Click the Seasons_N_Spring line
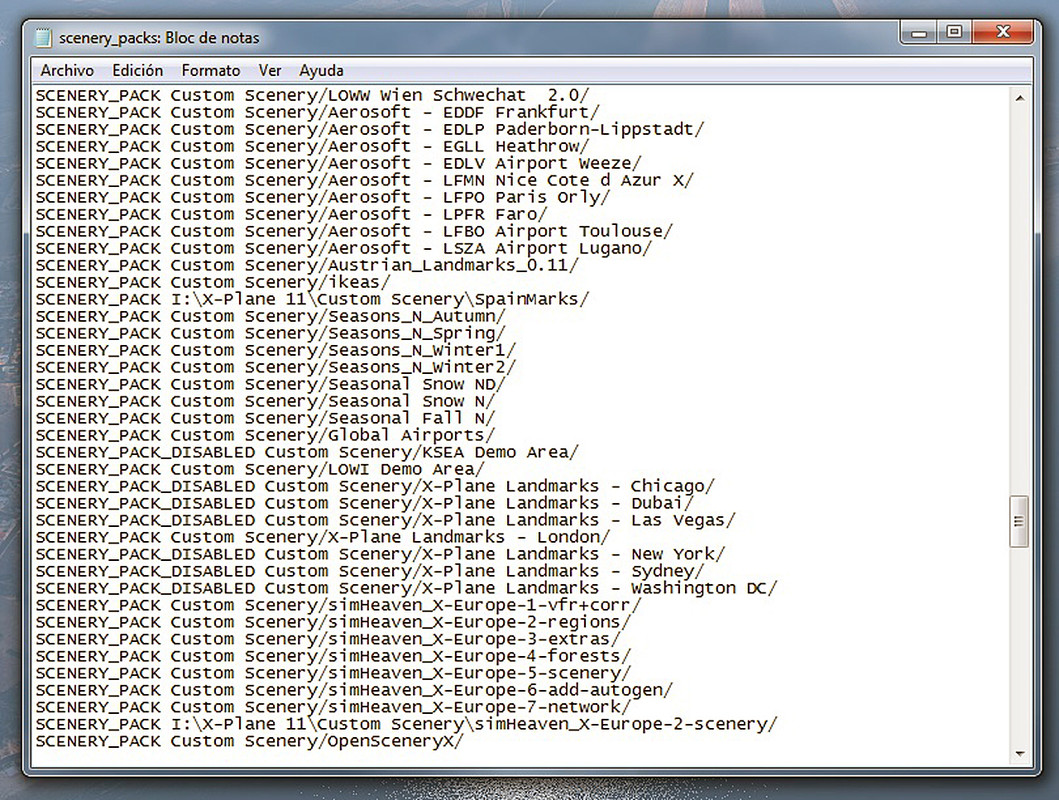Image resolution: width=1059 pixels, height=800 pixels. (x=271, y=333)
